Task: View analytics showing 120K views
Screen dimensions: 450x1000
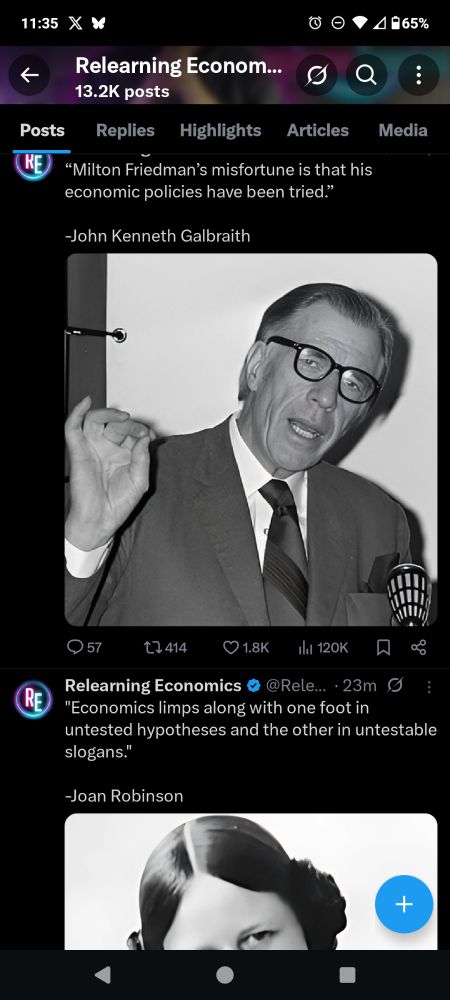Action: tap(323, 647)
